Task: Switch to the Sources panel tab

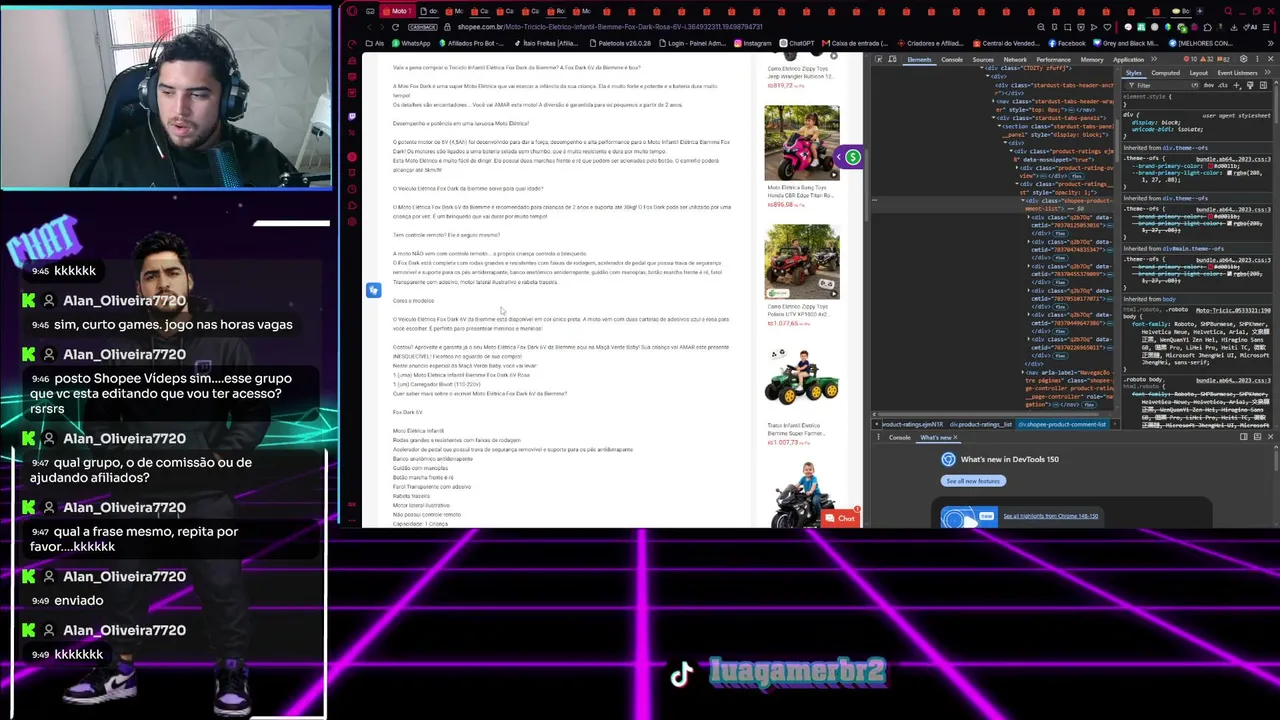Action: [983, 60]
